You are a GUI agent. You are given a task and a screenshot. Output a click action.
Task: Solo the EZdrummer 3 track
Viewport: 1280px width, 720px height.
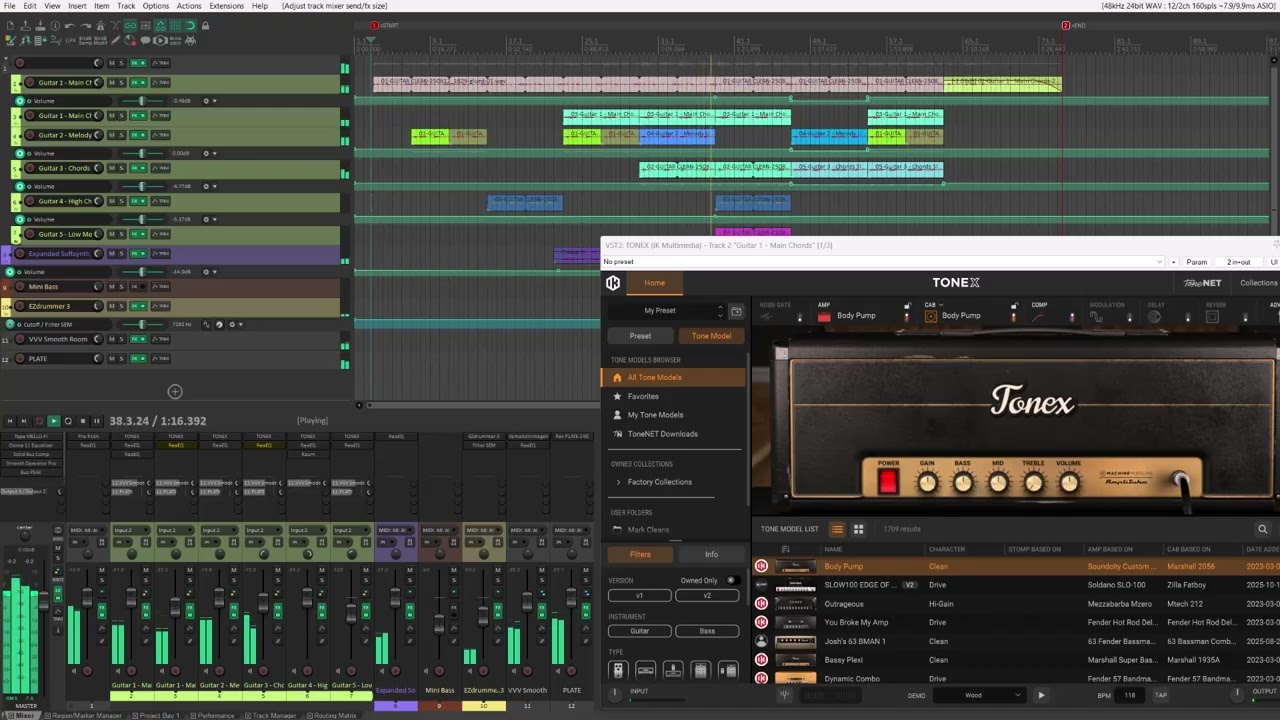[x=122, y=306]
